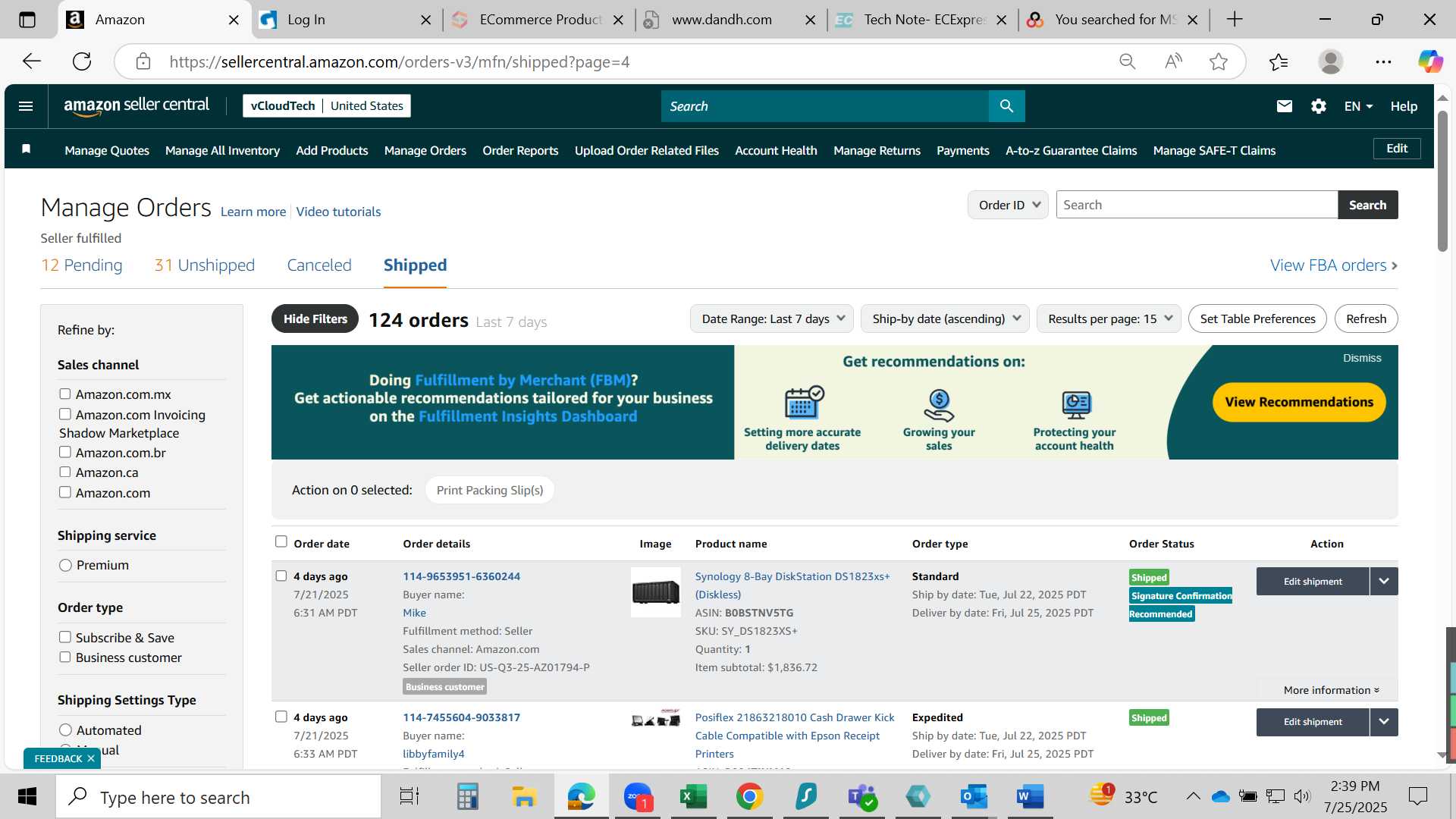Open Google Chrome from the taskbar
The height and width of the screenshot is (819, 1456).
(x=749, y=796)
